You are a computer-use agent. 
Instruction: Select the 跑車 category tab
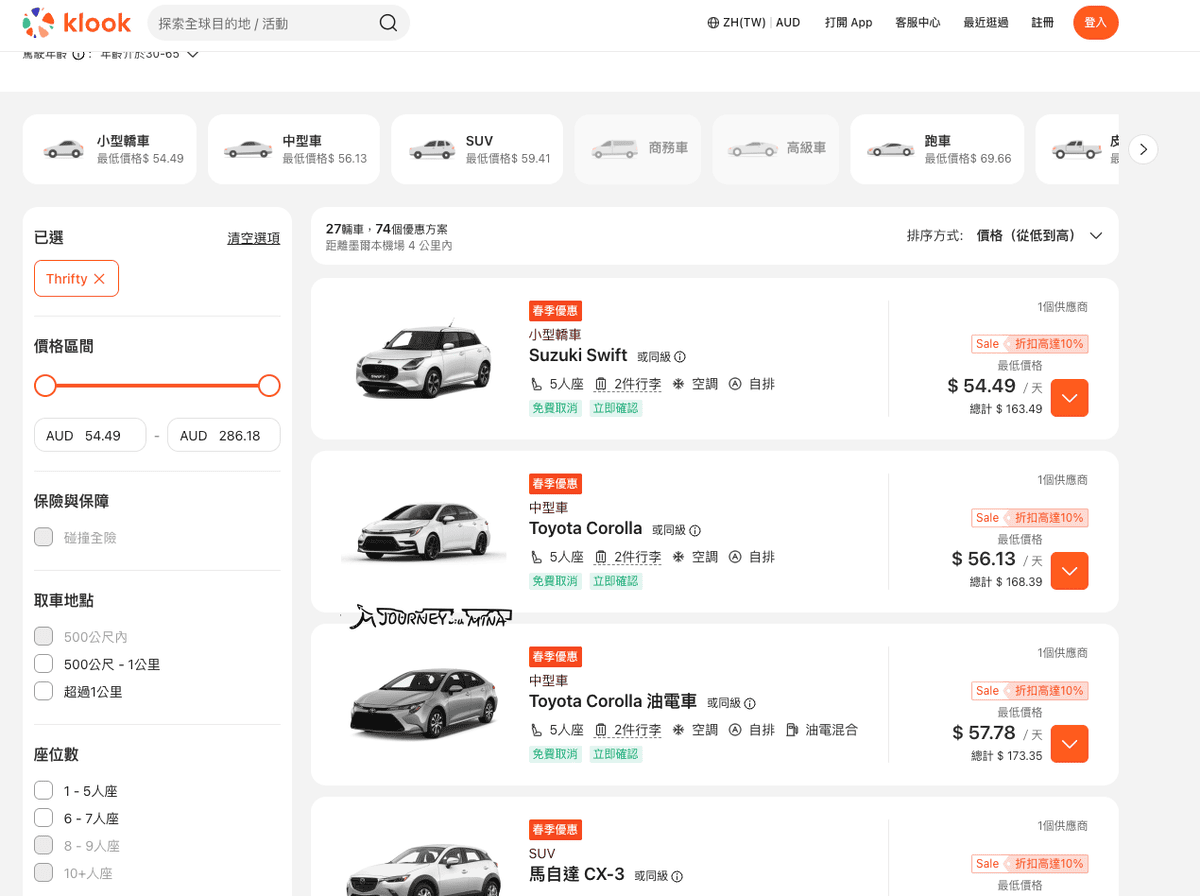pos(937,149)
